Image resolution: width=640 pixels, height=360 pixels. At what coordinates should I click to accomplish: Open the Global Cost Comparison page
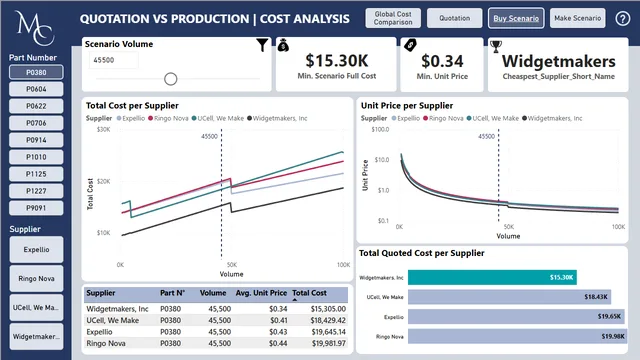[x=393, y=18]
